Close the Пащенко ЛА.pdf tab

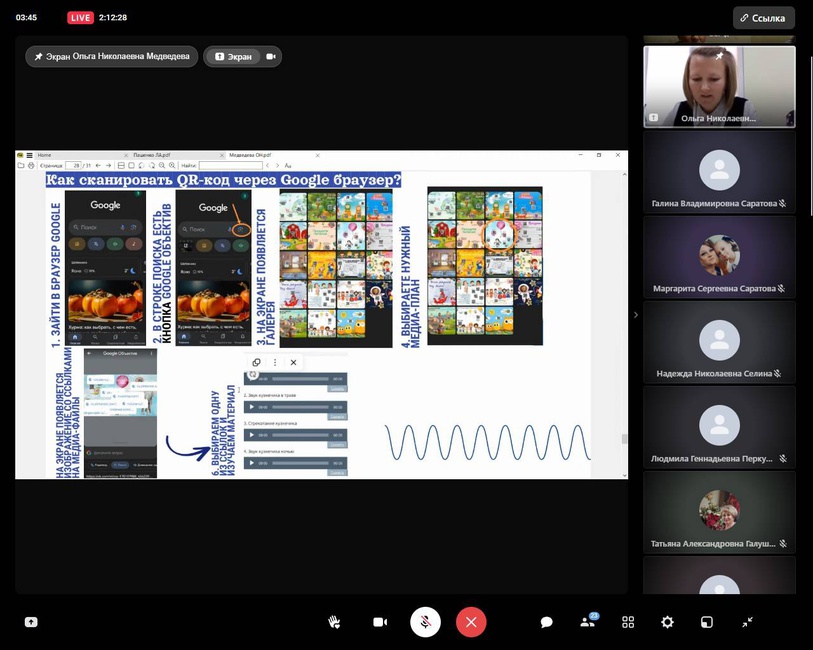221,155
